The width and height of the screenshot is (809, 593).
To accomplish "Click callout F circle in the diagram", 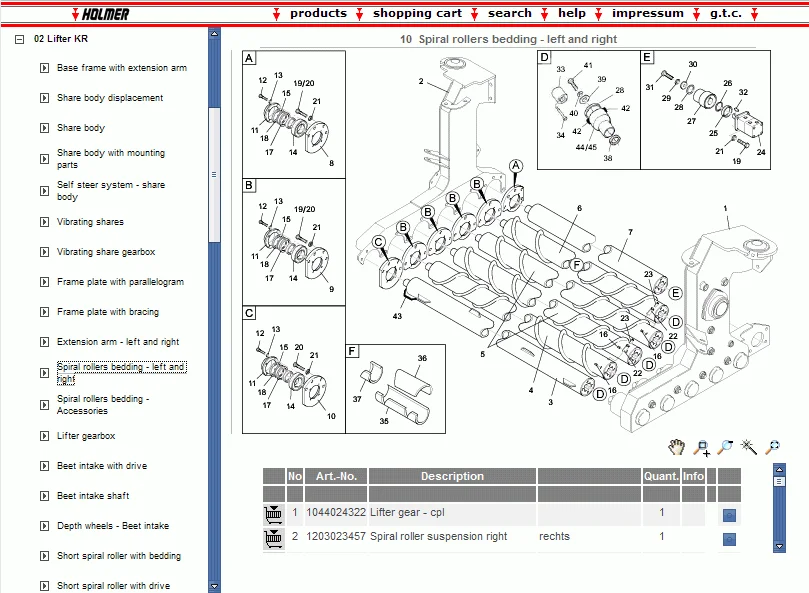I will (x=577, y=265).
